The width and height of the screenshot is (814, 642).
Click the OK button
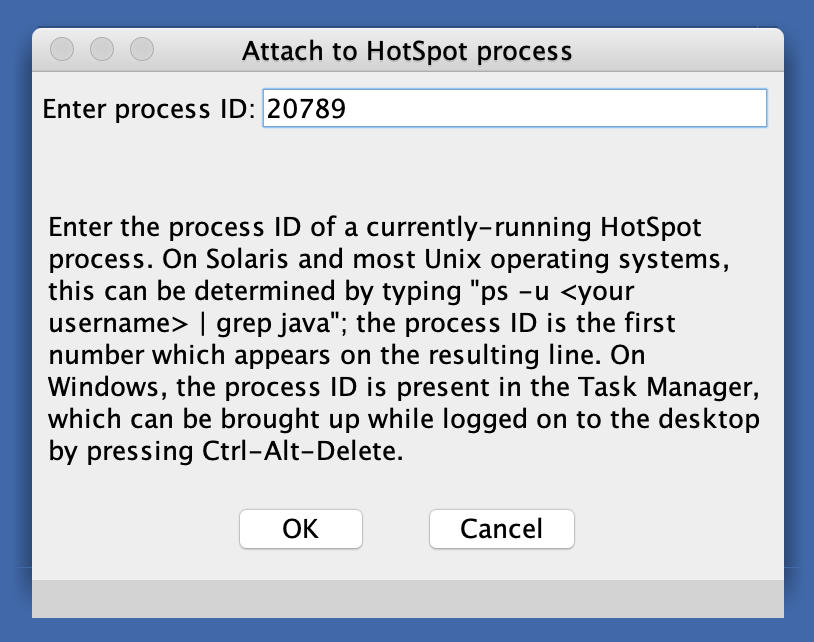[x=300, y=528]
